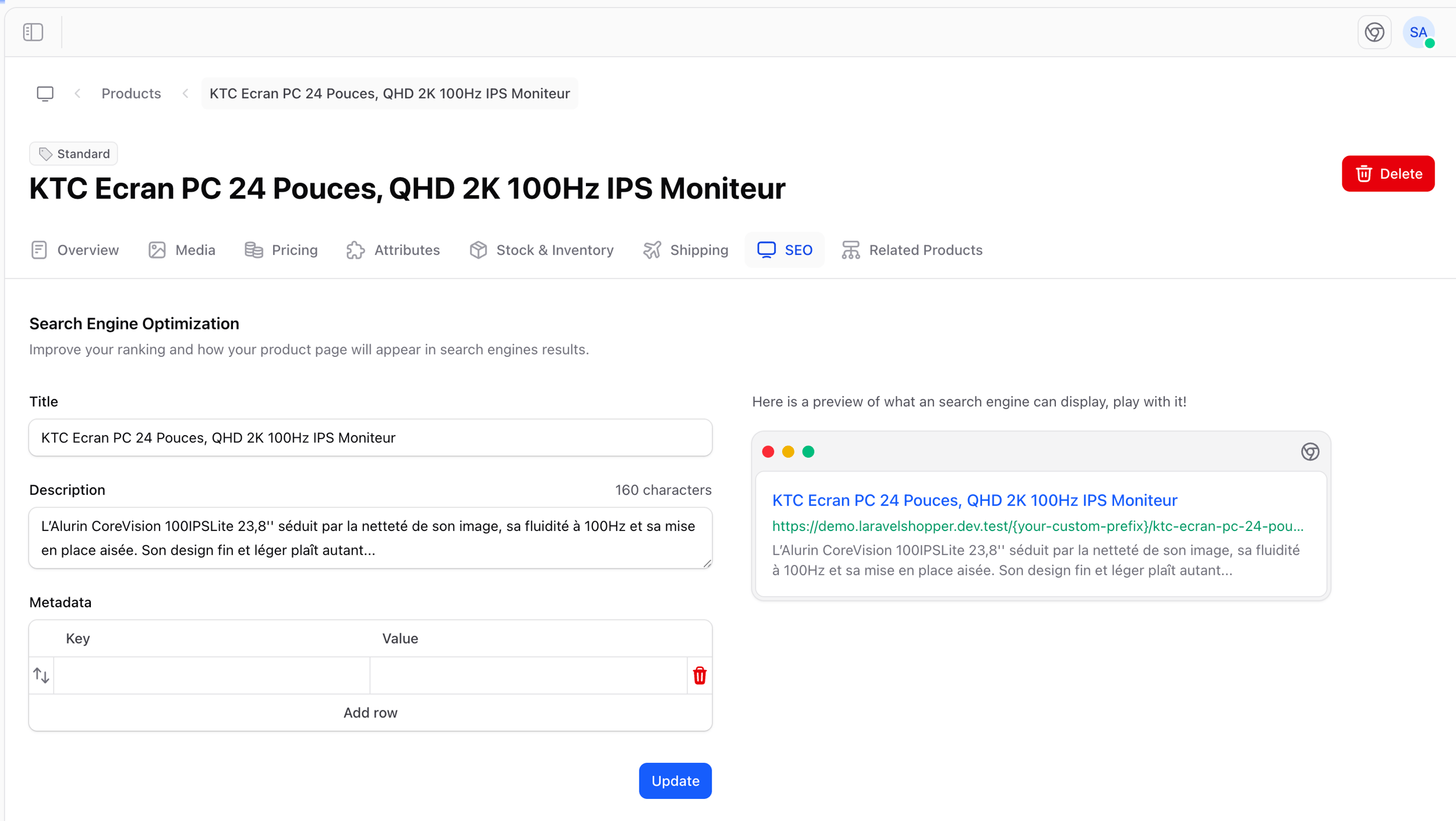Select the SEO tab

(784, 250)
